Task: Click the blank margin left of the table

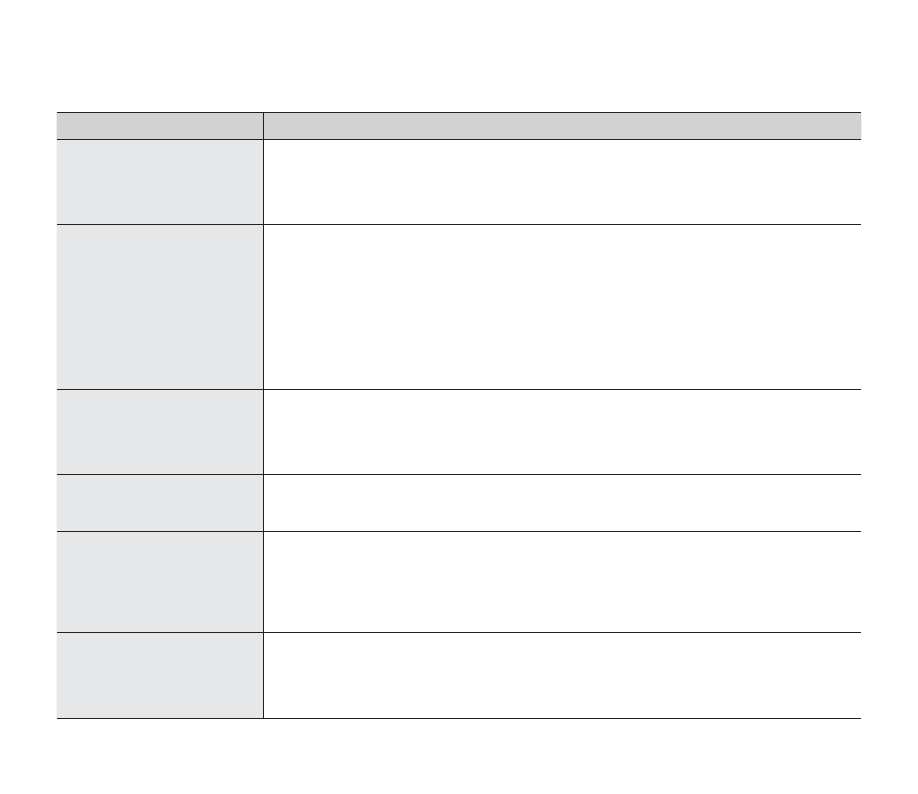Action: pyautogui.click(x=27, y=400)
